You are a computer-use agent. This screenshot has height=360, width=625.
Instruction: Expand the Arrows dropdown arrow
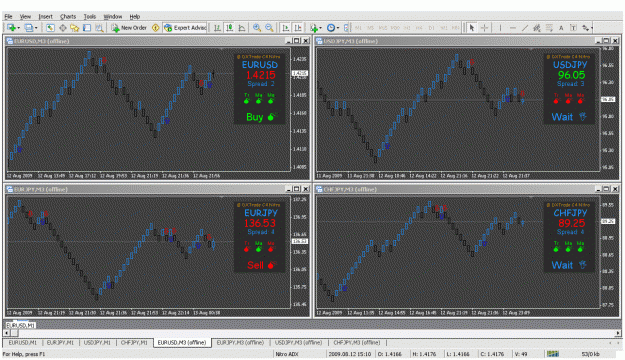coord(592,28)
